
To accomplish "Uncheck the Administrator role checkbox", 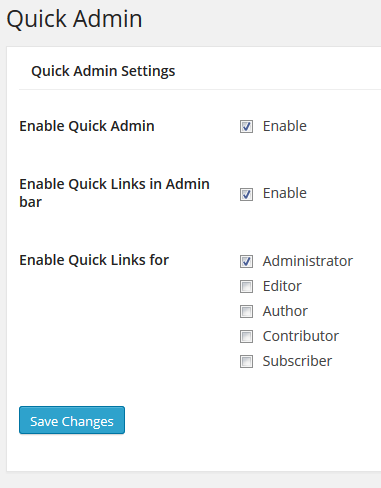I will coord(246,261).
